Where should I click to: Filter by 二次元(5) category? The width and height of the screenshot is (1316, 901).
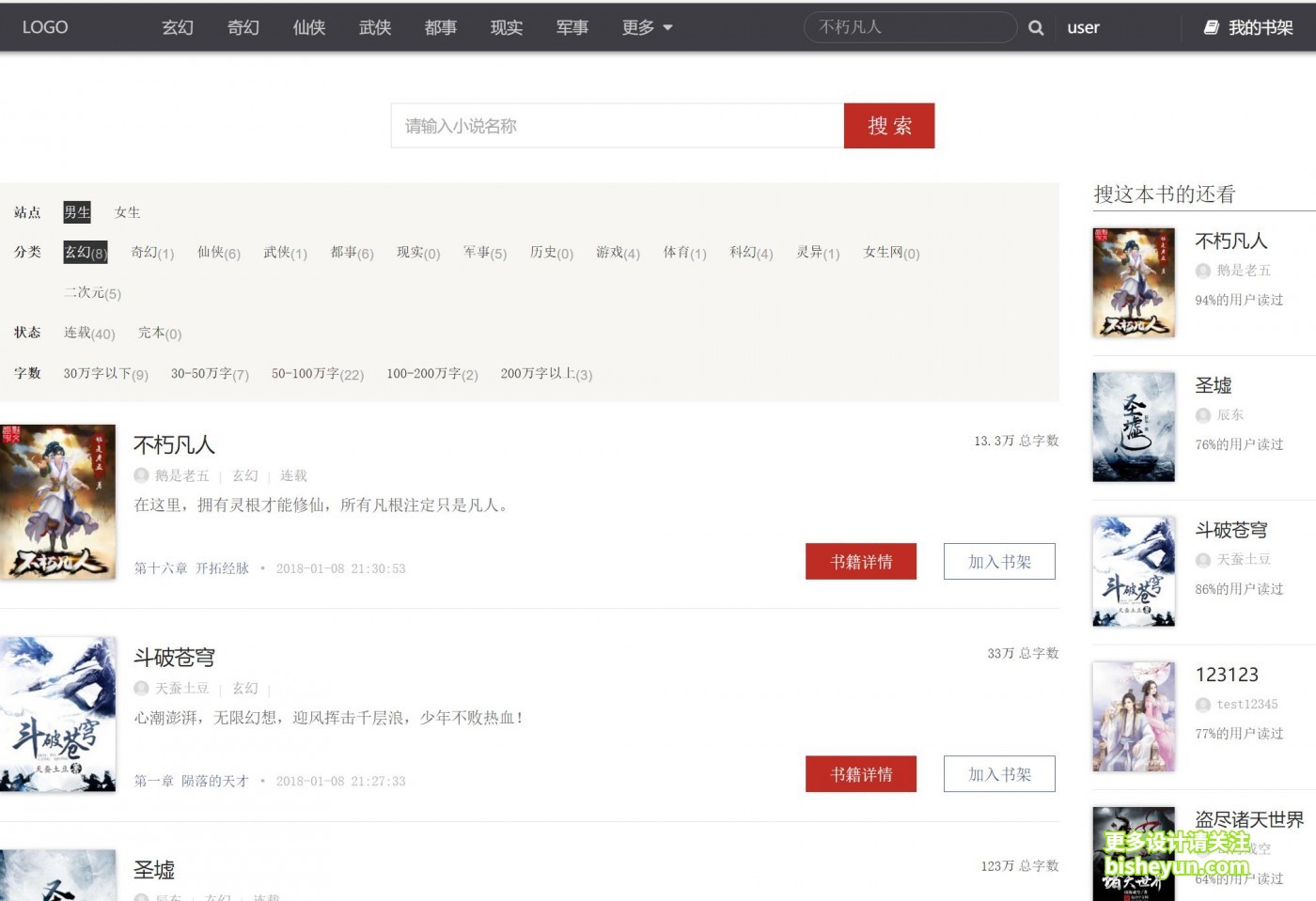(92, 293)
